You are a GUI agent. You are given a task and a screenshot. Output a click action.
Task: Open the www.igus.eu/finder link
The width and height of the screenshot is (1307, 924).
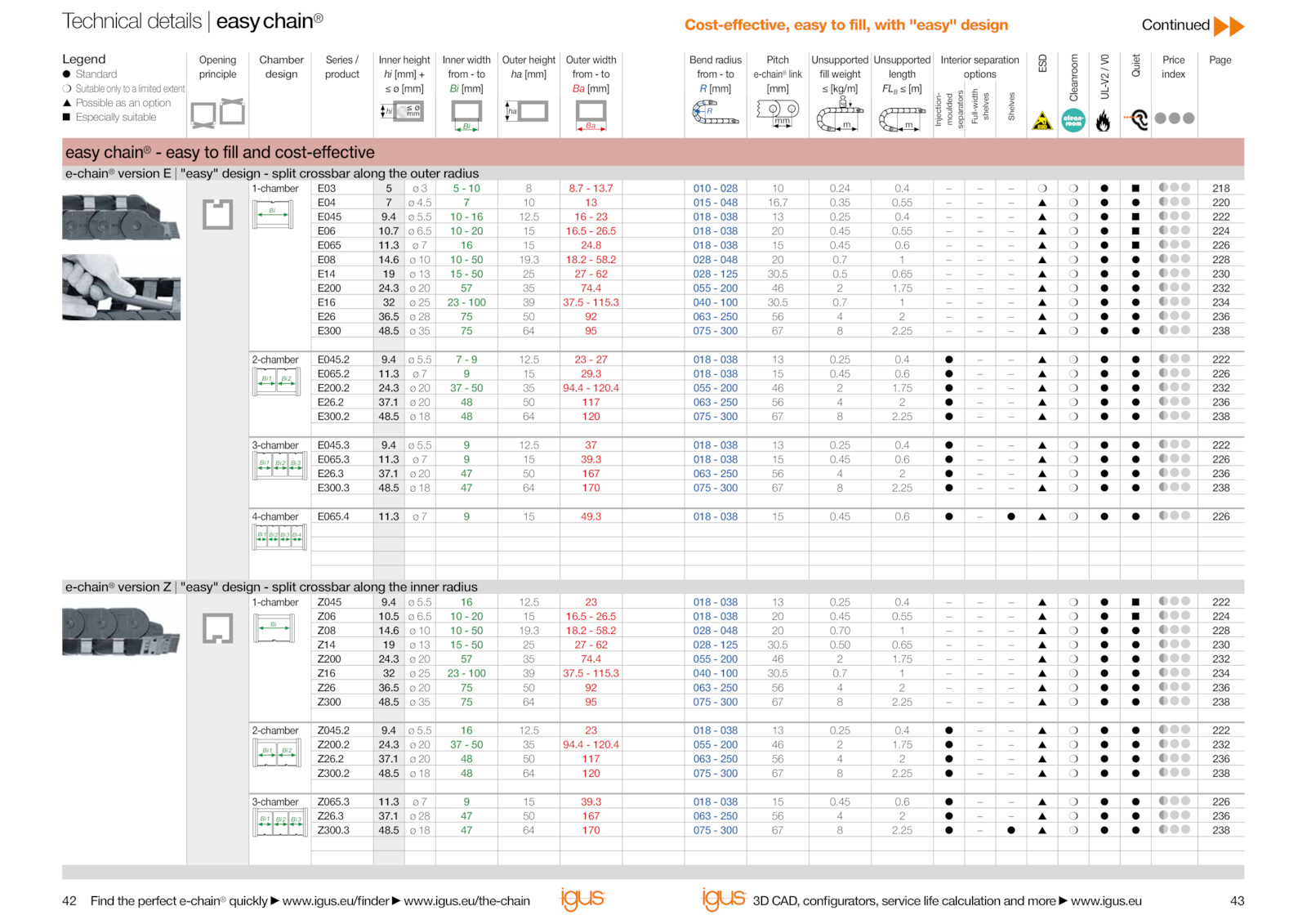pyautogui.click(x=336, y=901)
